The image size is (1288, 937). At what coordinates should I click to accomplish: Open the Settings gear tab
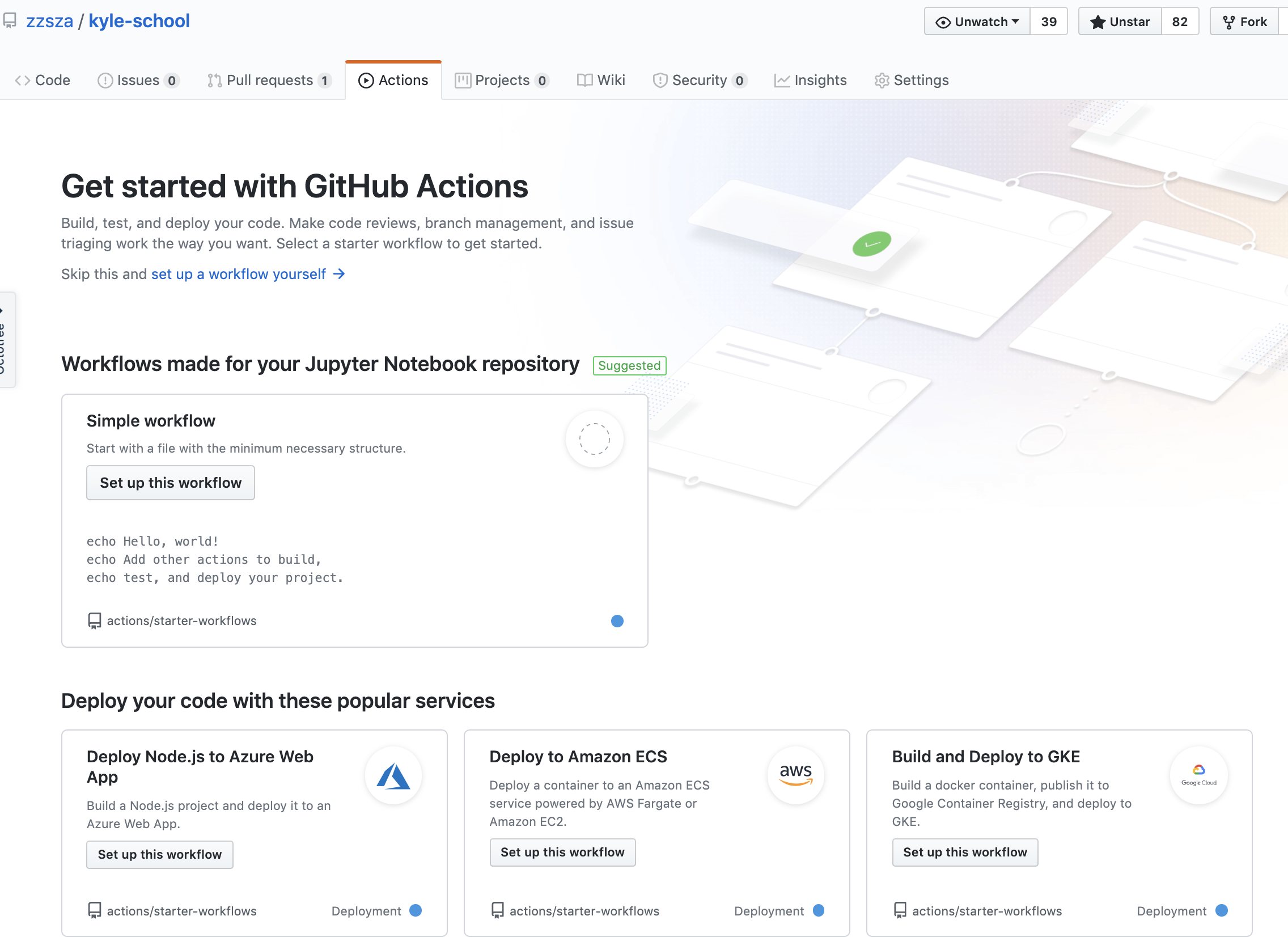[x=911, y=80]
